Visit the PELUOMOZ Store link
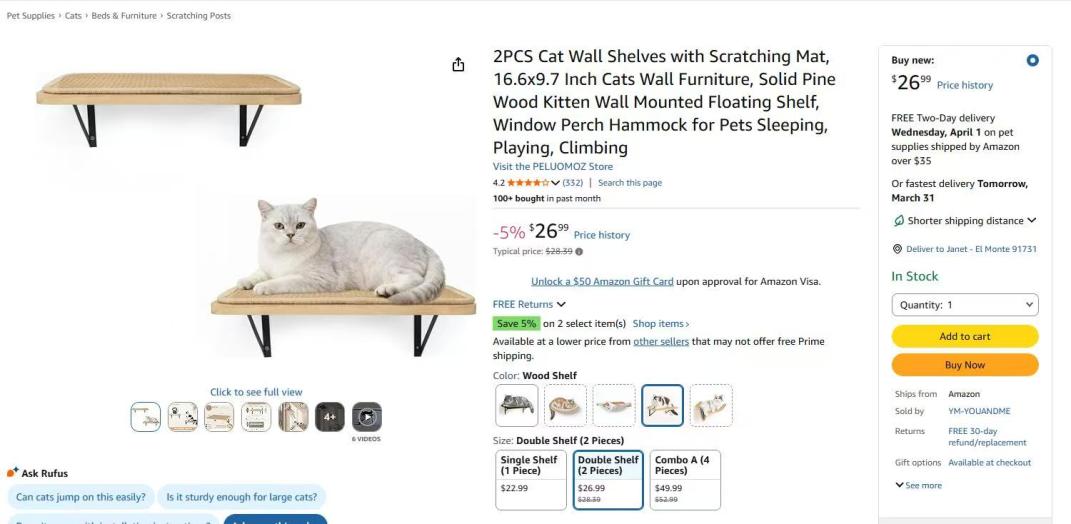The height and width of the screenshot is (524, 1071). point(552,166)
